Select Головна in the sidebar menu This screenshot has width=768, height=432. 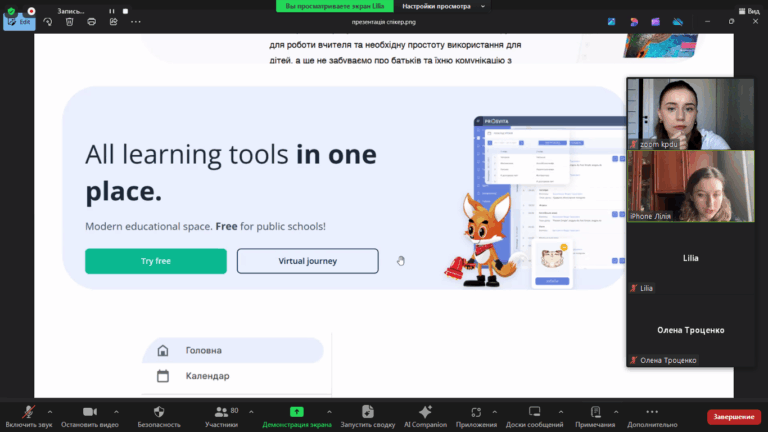coord(233,350)
